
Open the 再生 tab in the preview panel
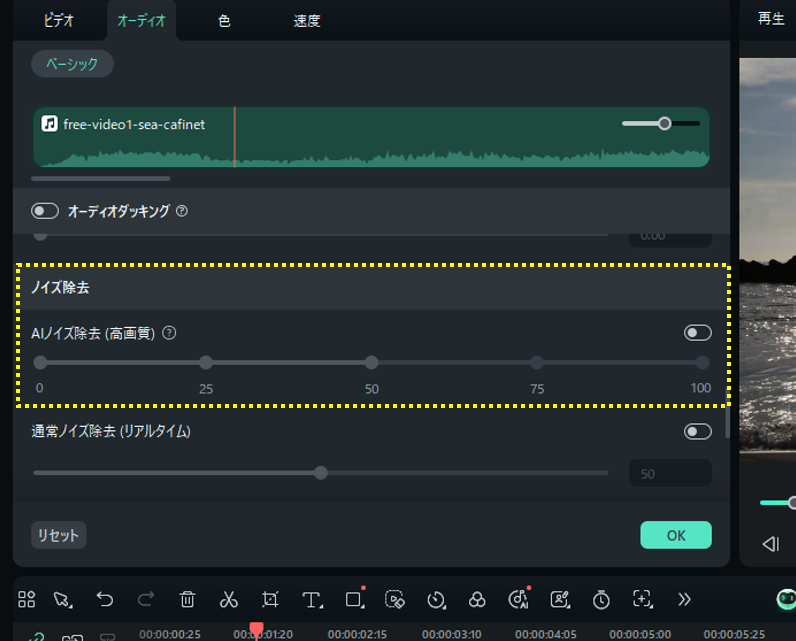point(771,19)
